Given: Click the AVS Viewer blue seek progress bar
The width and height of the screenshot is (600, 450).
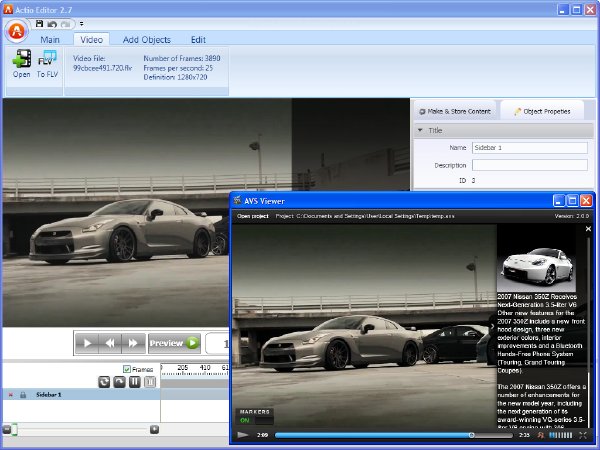Looking at the screenshot, I should pos(393,435).
